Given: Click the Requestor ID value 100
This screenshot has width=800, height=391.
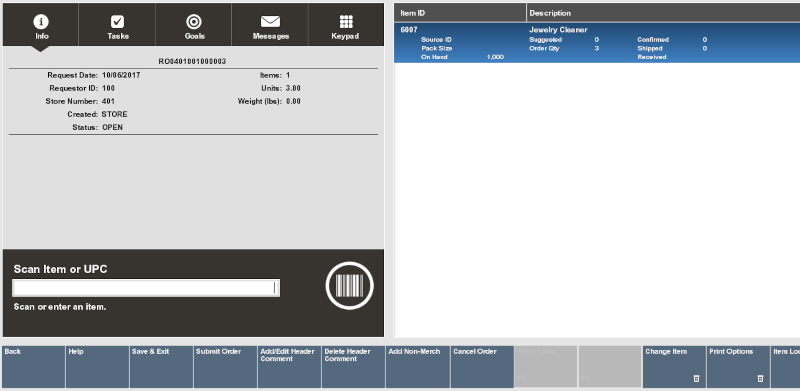Looking at the screenshot, I should (x=108, y=88).
